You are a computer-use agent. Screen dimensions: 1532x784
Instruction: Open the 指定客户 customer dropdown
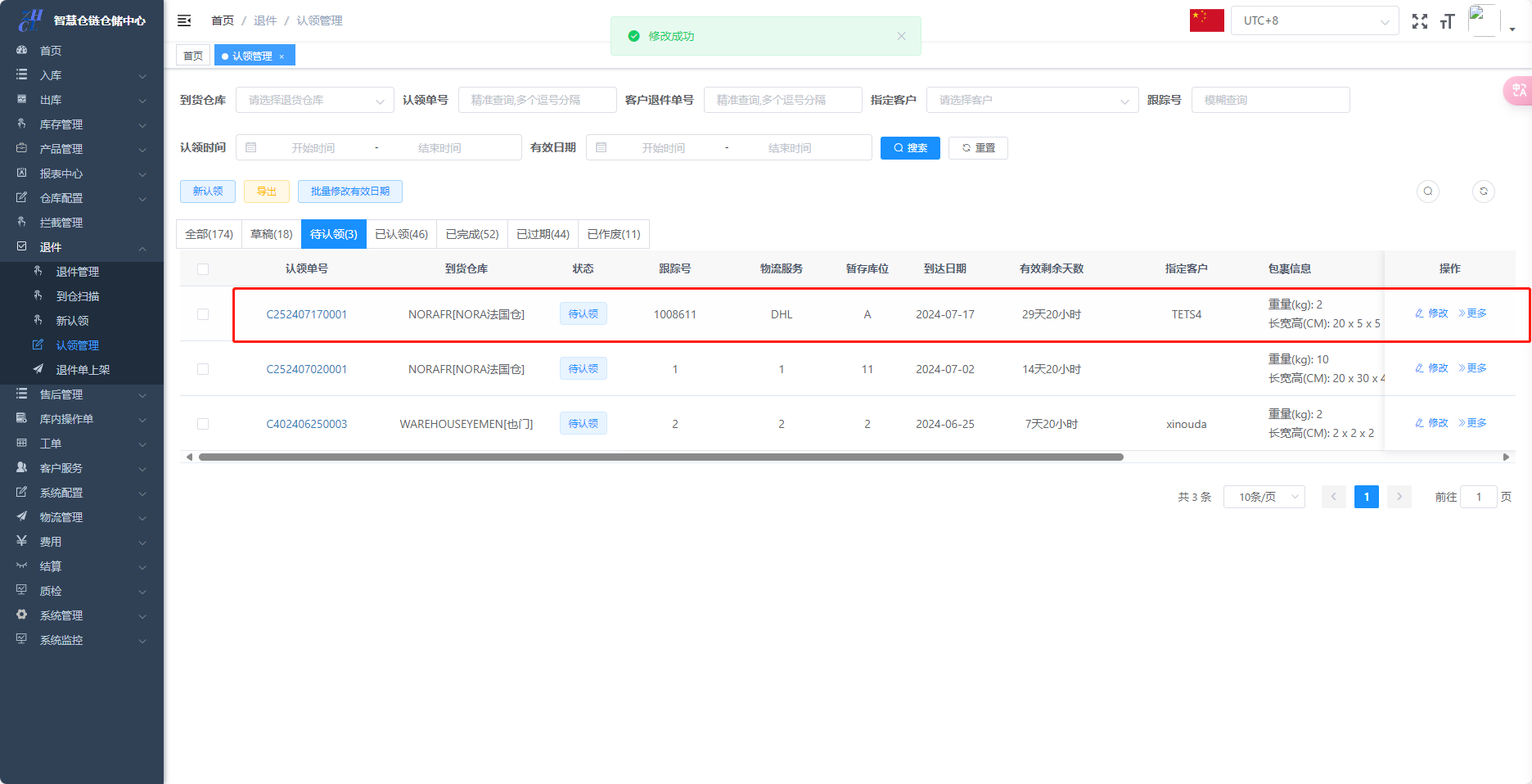1032,100
